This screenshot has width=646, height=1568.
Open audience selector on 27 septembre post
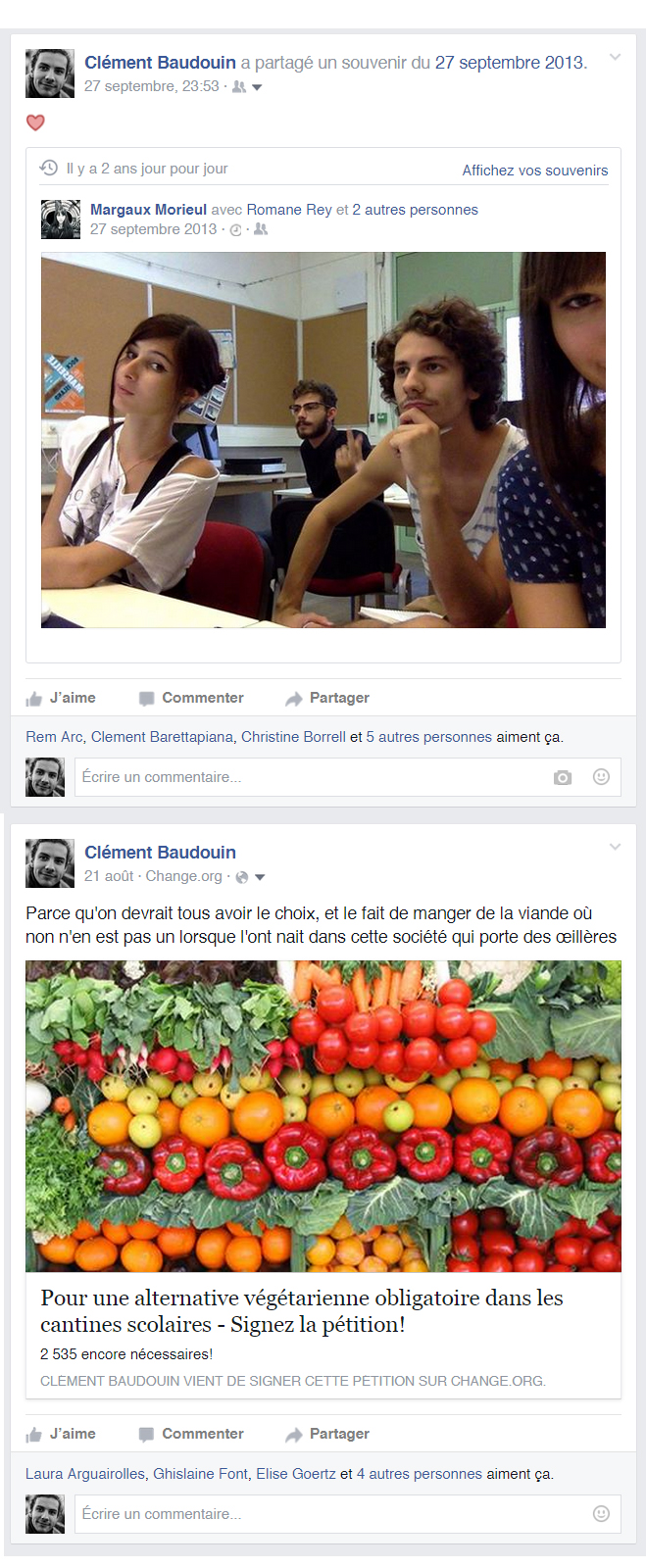[x=247, y=87]
